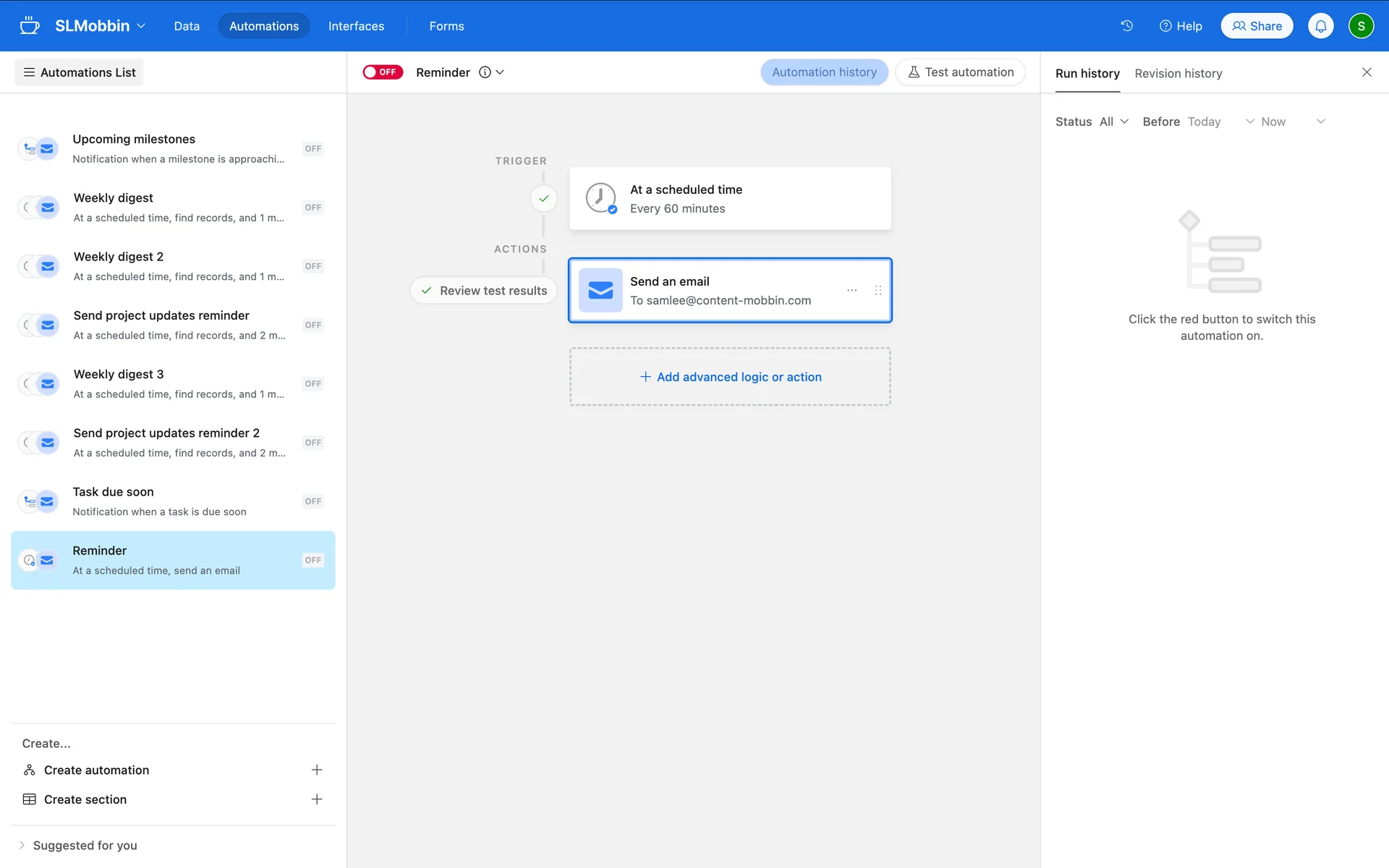
Task: Click the Test automation button
Action: (x=960, y=72)
